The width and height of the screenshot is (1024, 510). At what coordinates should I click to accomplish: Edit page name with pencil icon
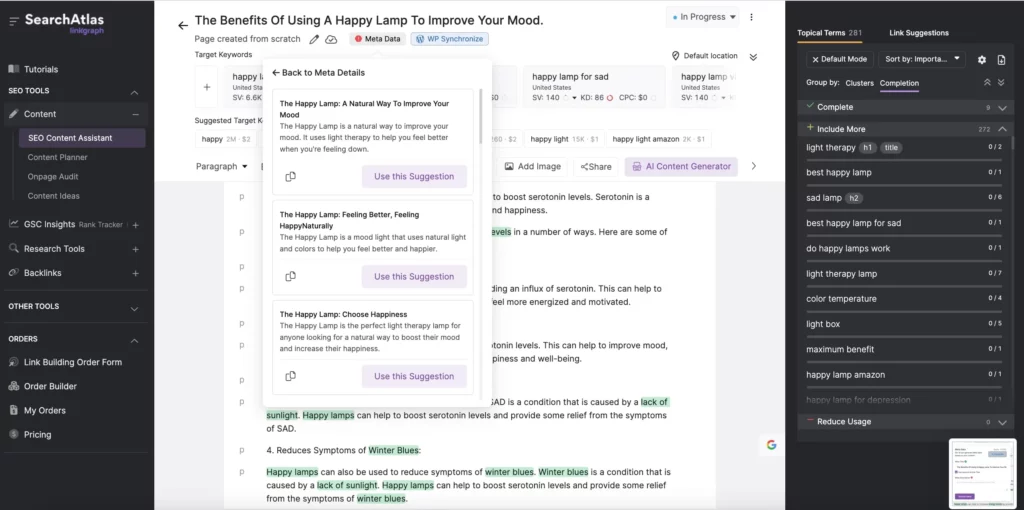(x=314, y=39)
